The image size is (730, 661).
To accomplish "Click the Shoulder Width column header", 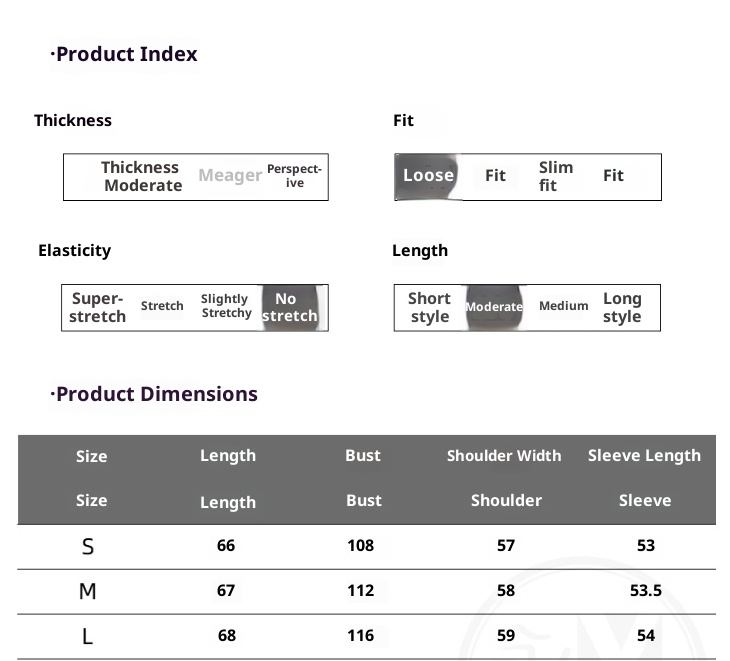I will (x=504, y=456).
